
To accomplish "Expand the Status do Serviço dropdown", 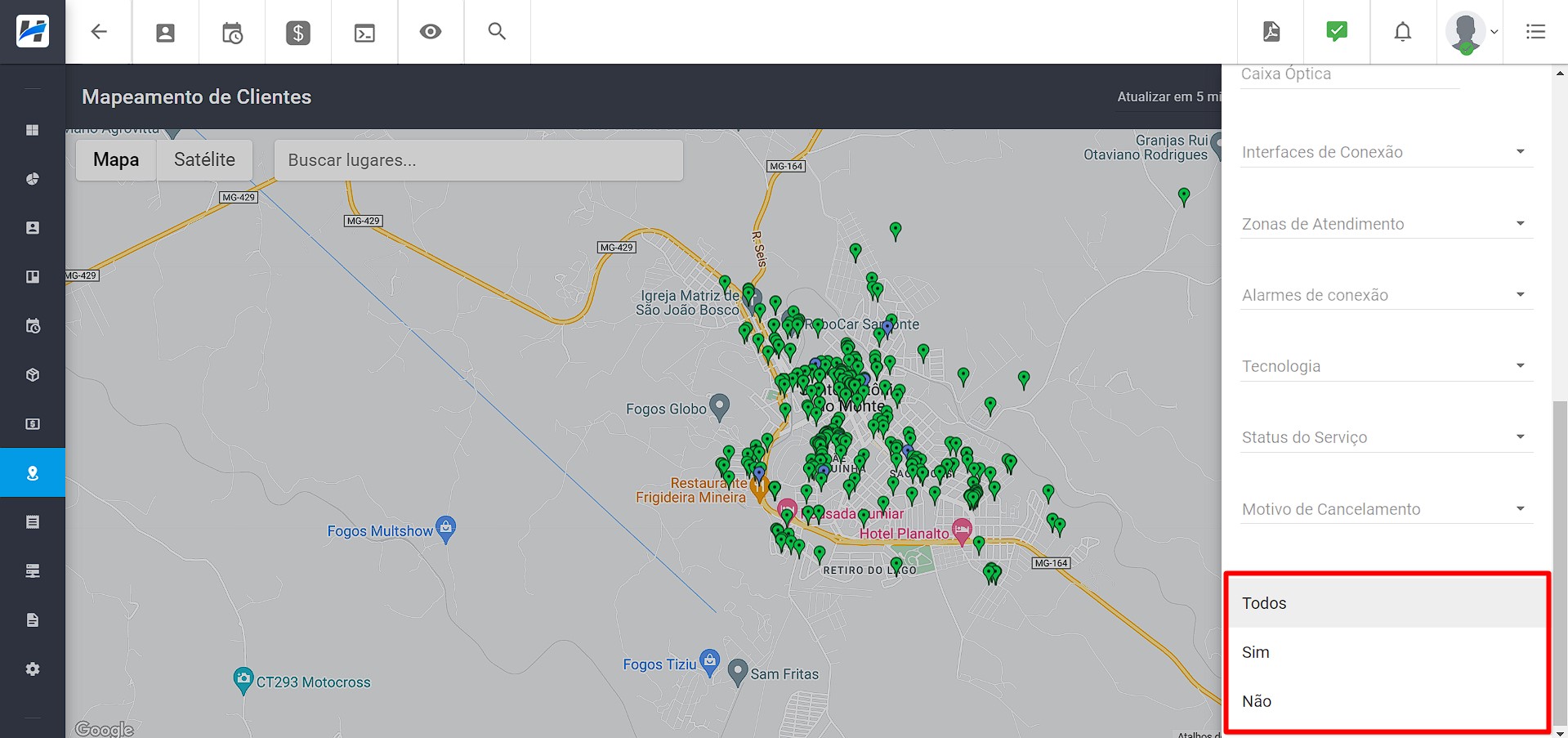I will (x=1387, y=437).
